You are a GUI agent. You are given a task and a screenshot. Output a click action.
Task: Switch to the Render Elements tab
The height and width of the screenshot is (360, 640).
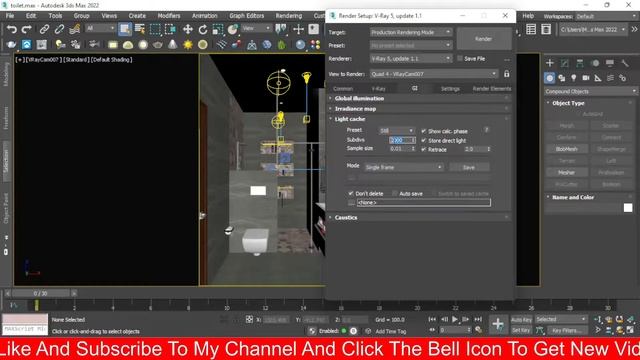[491, 89]
